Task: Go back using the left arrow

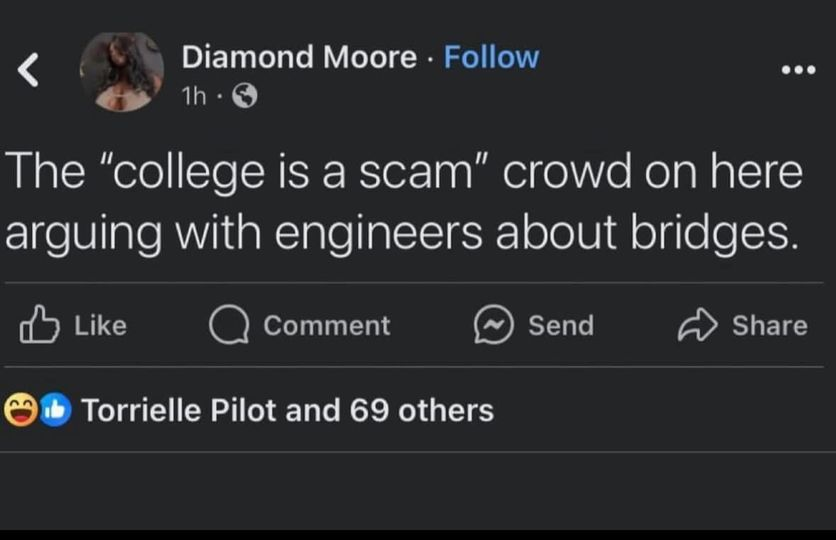Action: coord(29,70)
